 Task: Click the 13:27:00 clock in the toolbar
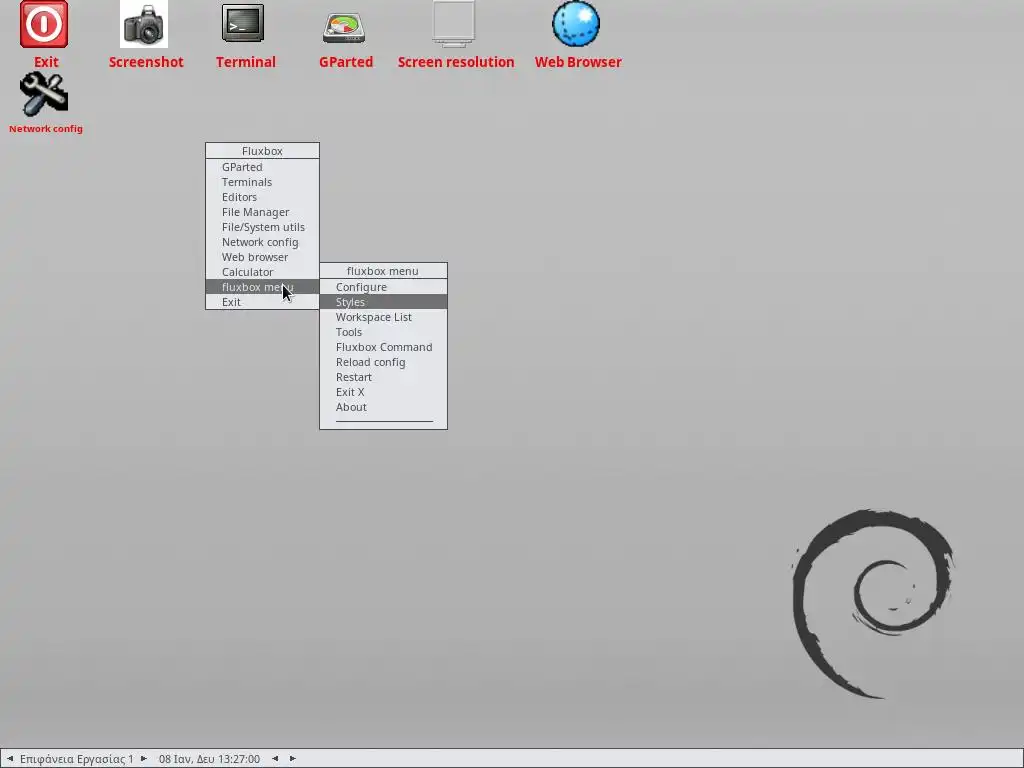(x=209, y=759)
